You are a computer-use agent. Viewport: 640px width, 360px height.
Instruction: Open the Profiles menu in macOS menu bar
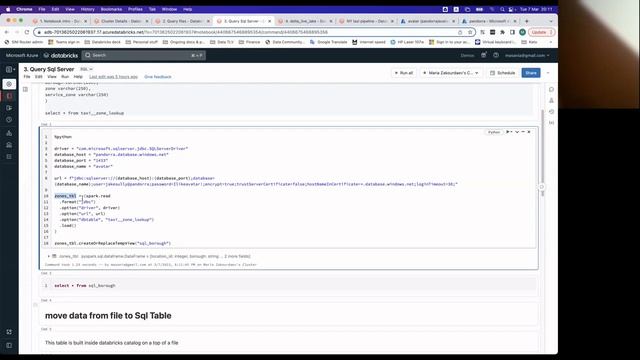click(x=135, y=9)
